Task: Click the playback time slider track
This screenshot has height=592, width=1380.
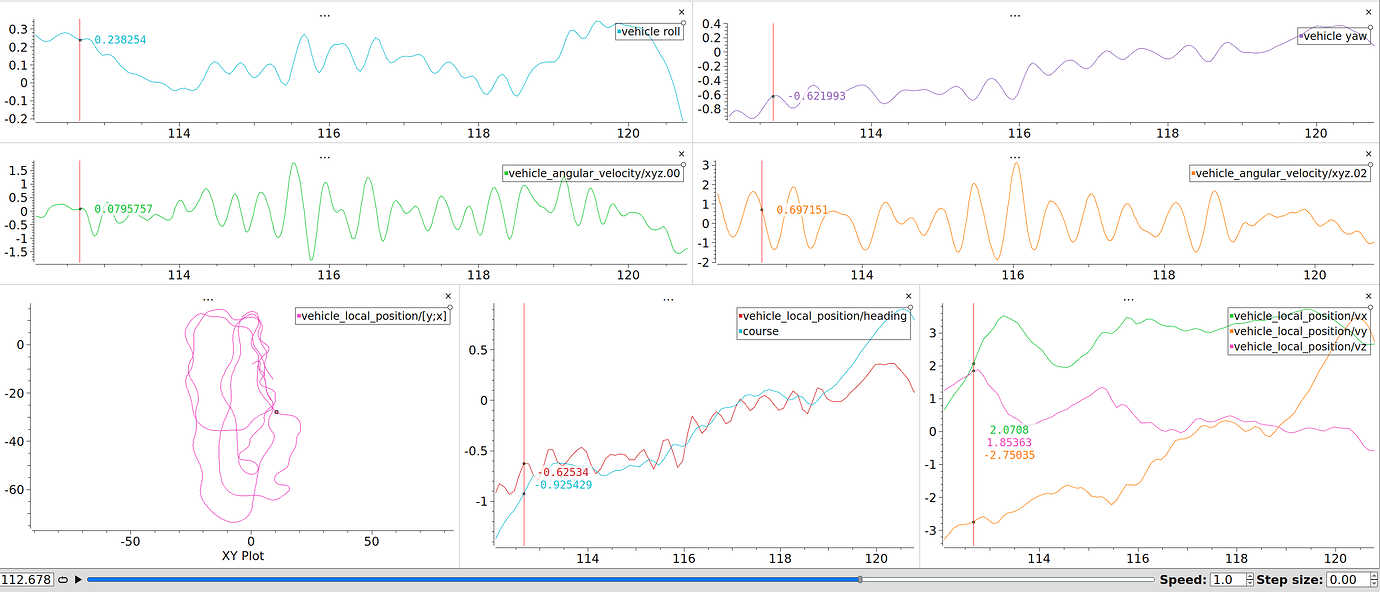Action: [x=620, y=580]
